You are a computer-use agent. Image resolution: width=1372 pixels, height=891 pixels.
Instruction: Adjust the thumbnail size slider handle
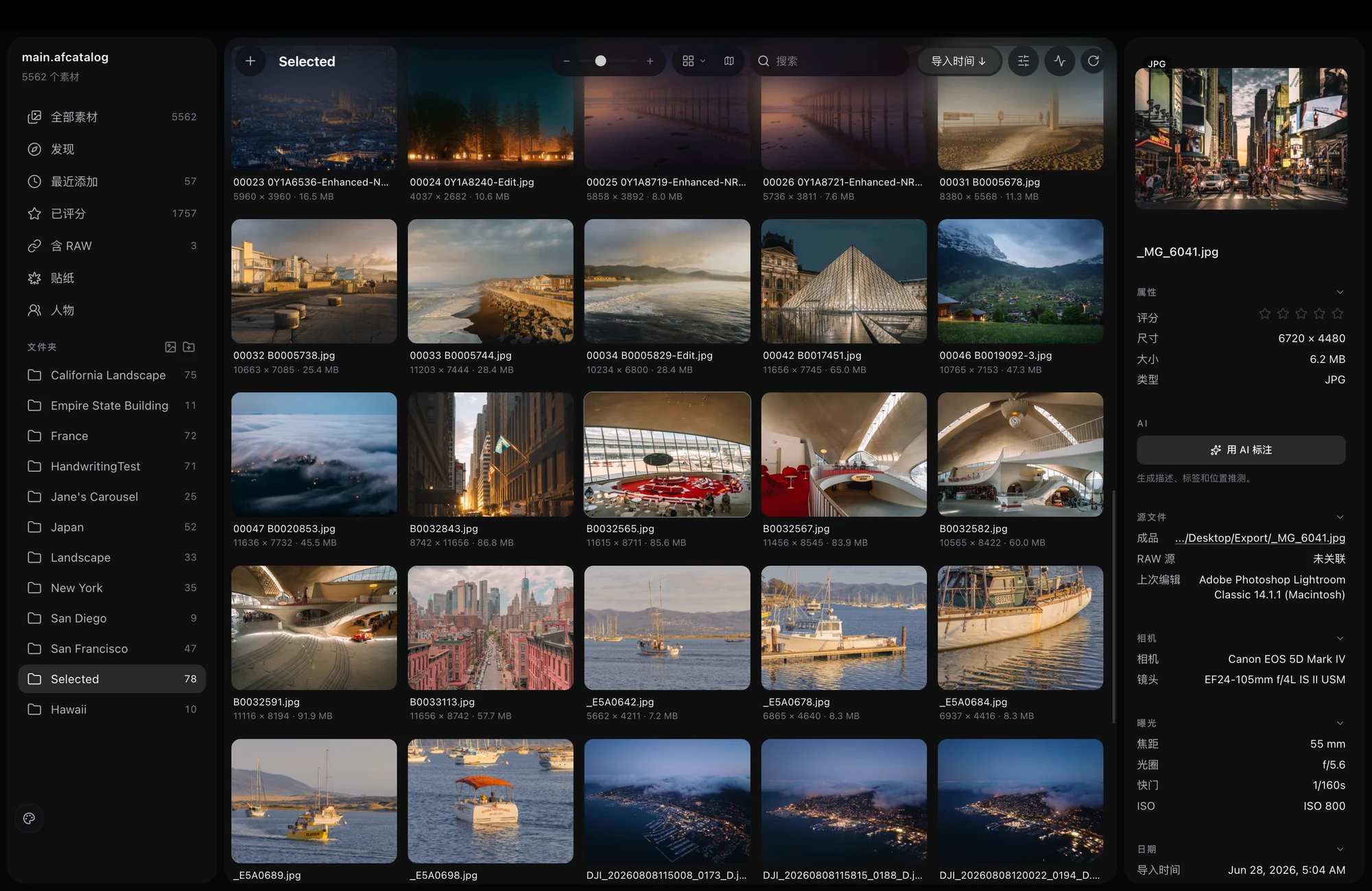(600, 61)
